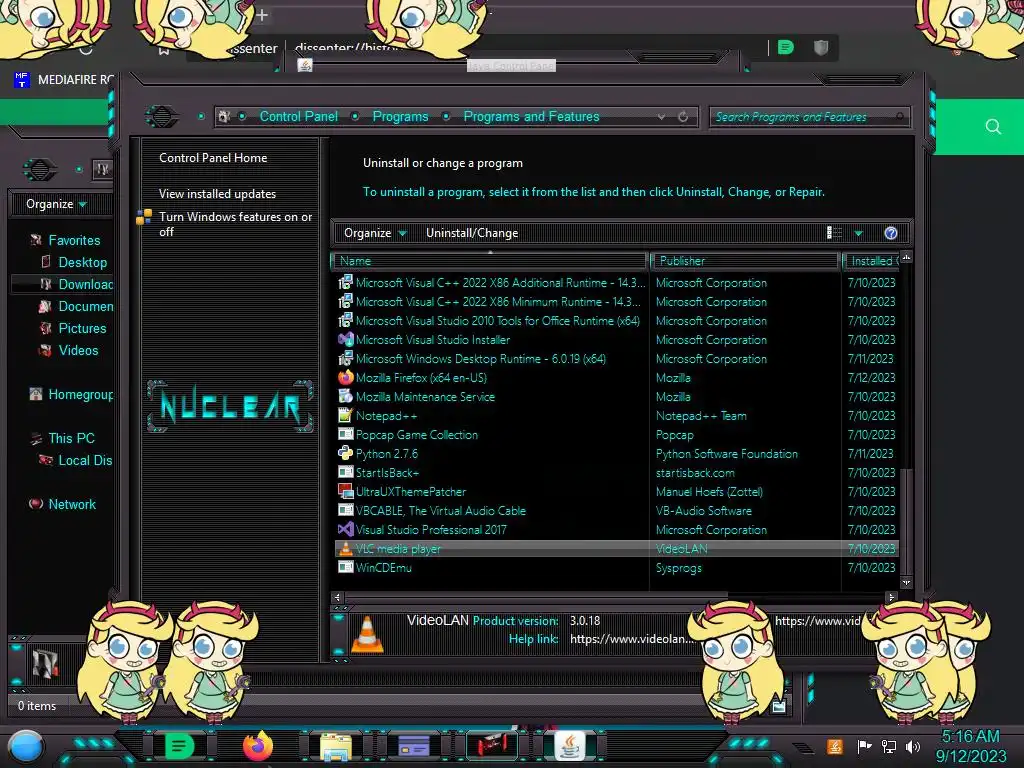Viewport: 1024px width, 768px height.
Task: Click the Mozilla Firefox program icon in list
Action: tap(345, 378)
